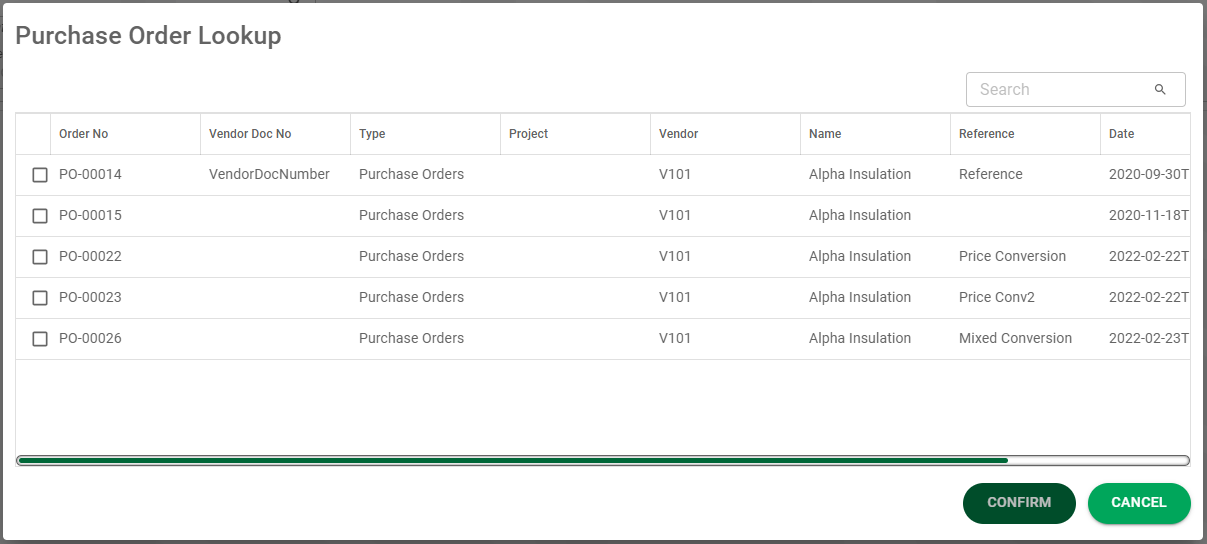Check the box for PO-00014
1207x544 pixels.
coord(40,175)
